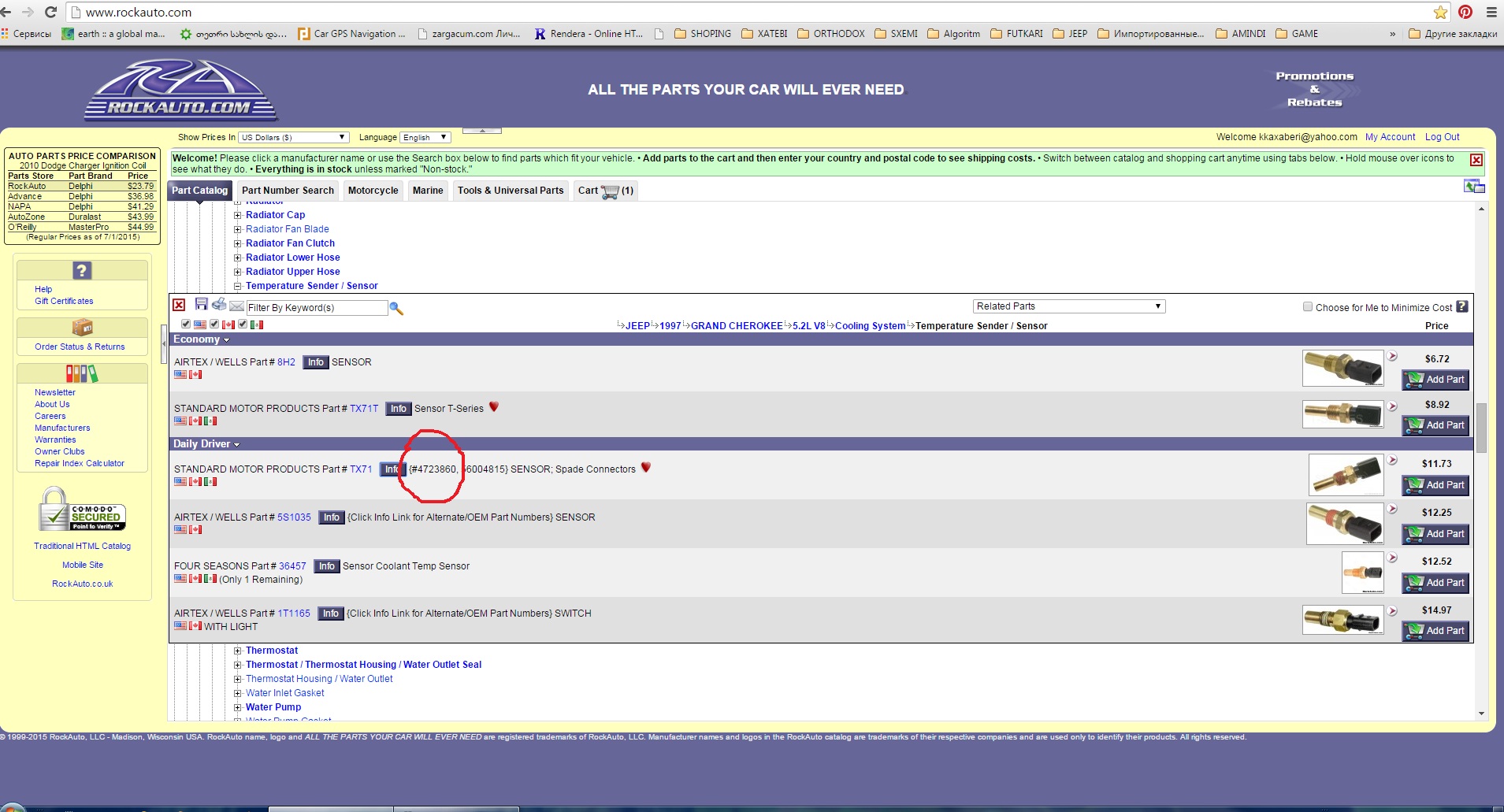Click the Filter By Keyword(s) input field

click(317, 308)
